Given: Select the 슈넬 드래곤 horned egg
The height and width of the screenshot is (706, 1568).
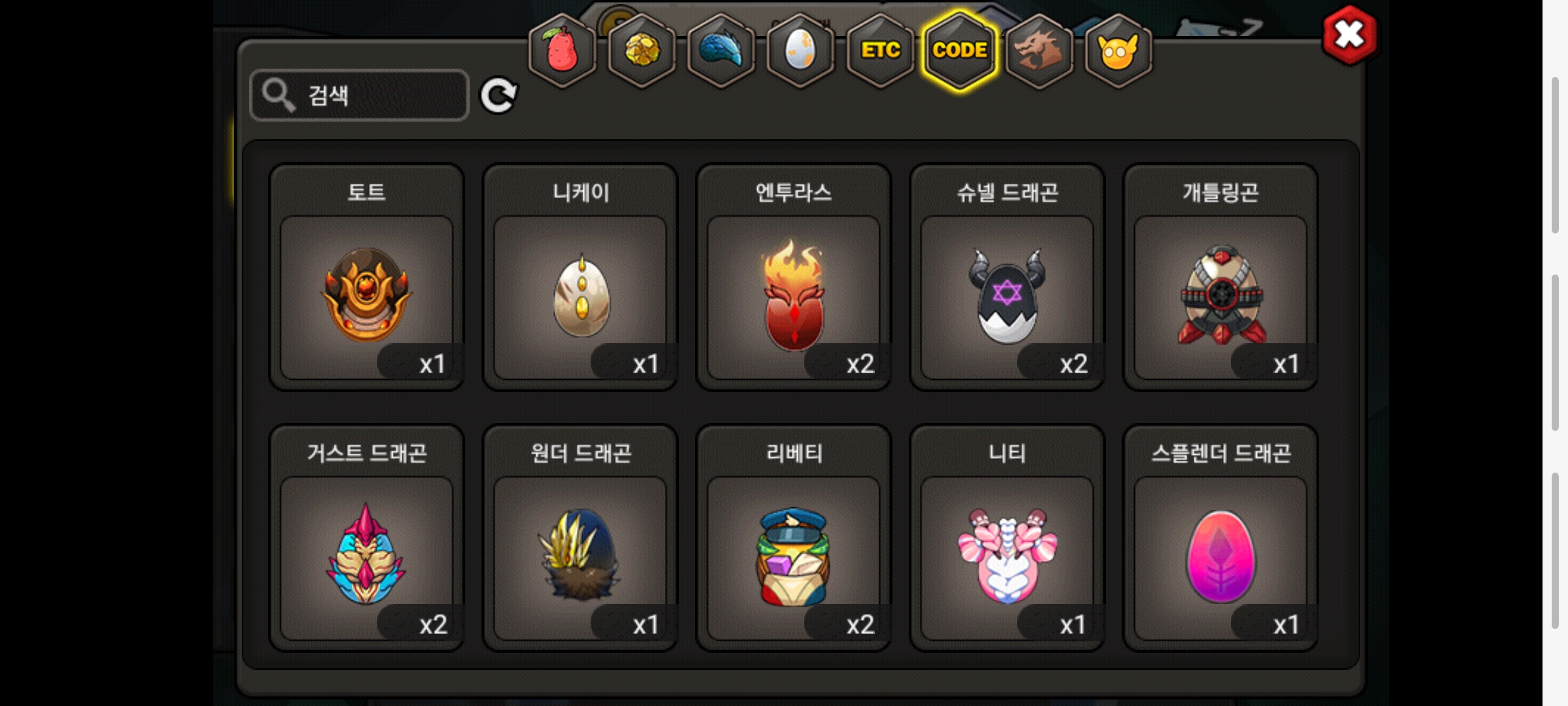Looking at the screenshot, I should [1007, 277].
